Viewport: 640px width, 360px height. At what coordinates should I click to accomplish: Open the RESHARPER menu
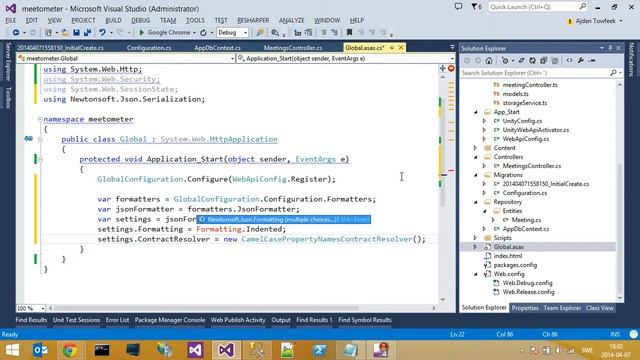click(253, 20)
